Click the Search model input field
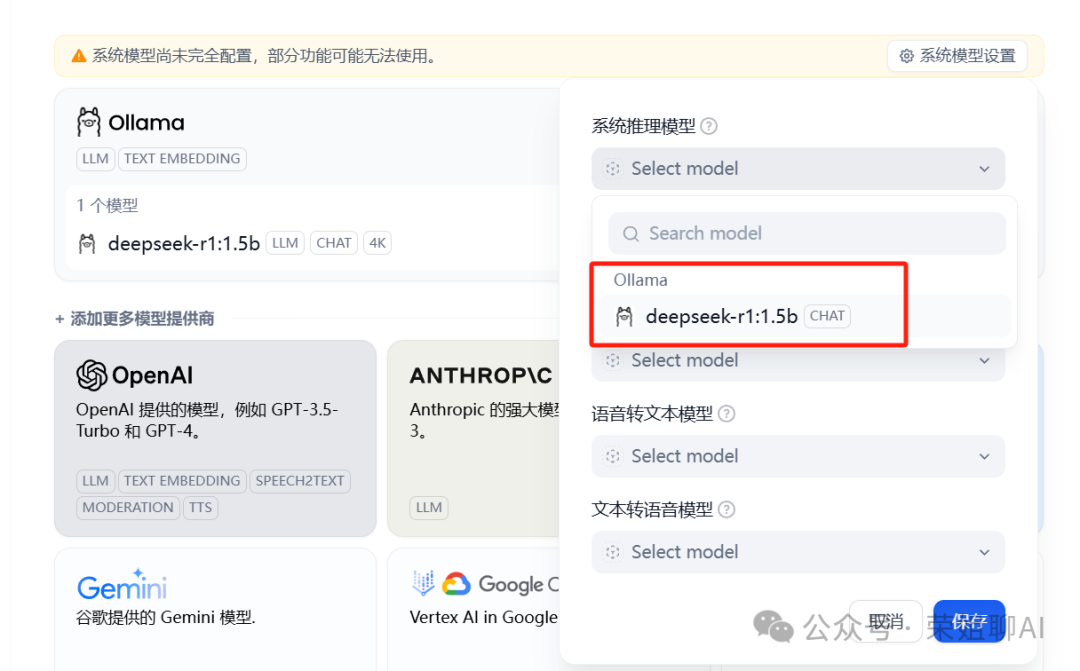This screenshot has height=671, width=1080. tap(805, 233)
